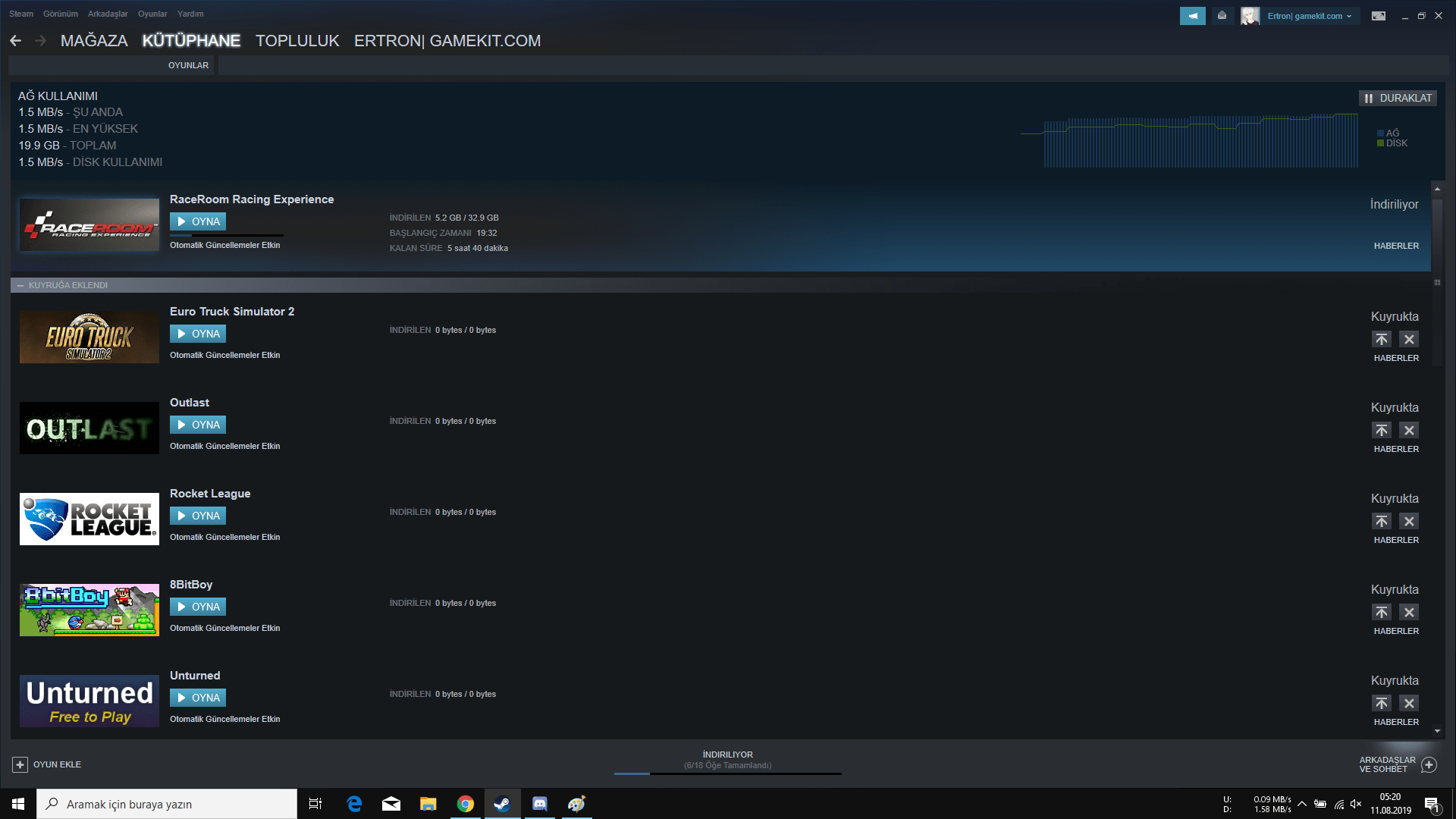Screen dimensions: 1456x819
Task: Open Steam announcements megaphone icon
Action: point(1192,16)
